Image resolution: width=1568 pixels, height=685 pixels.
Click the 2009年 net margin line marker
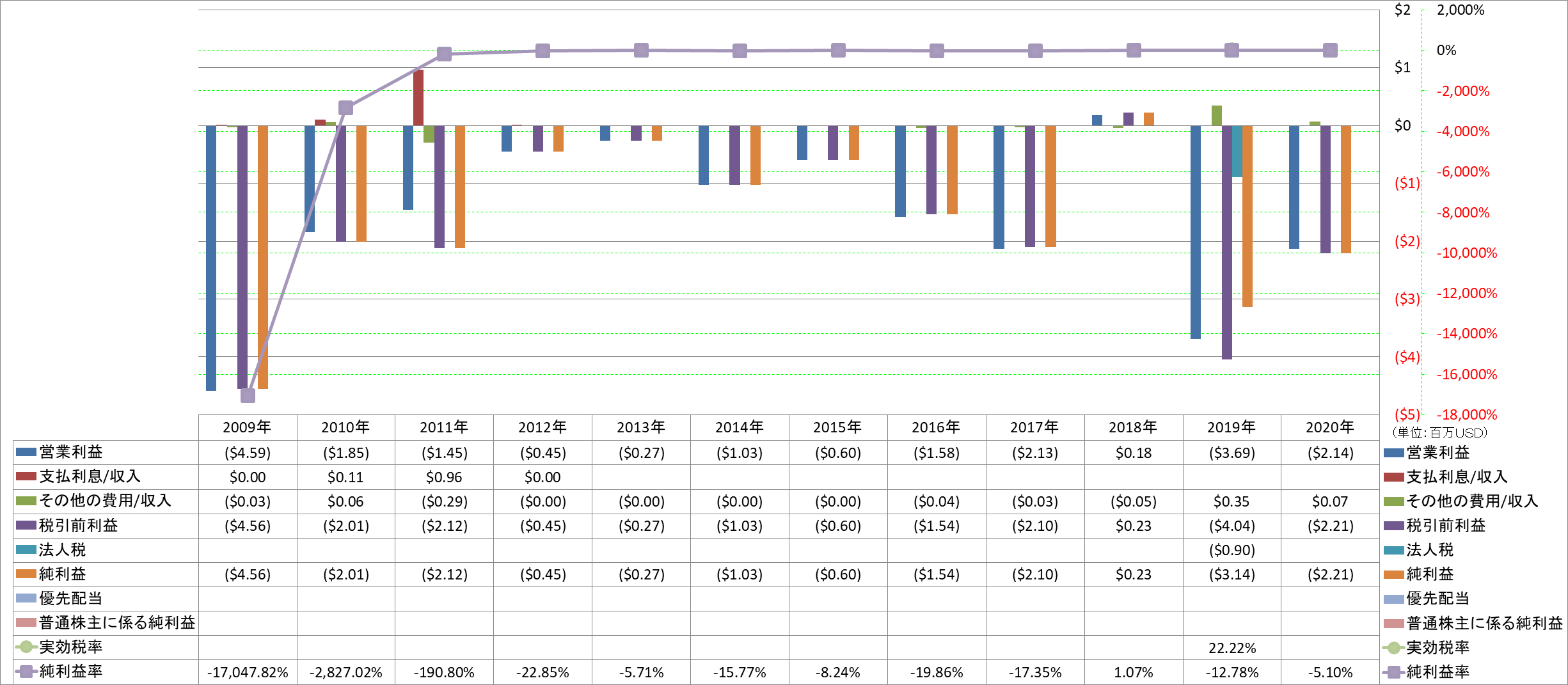point(248,395)
